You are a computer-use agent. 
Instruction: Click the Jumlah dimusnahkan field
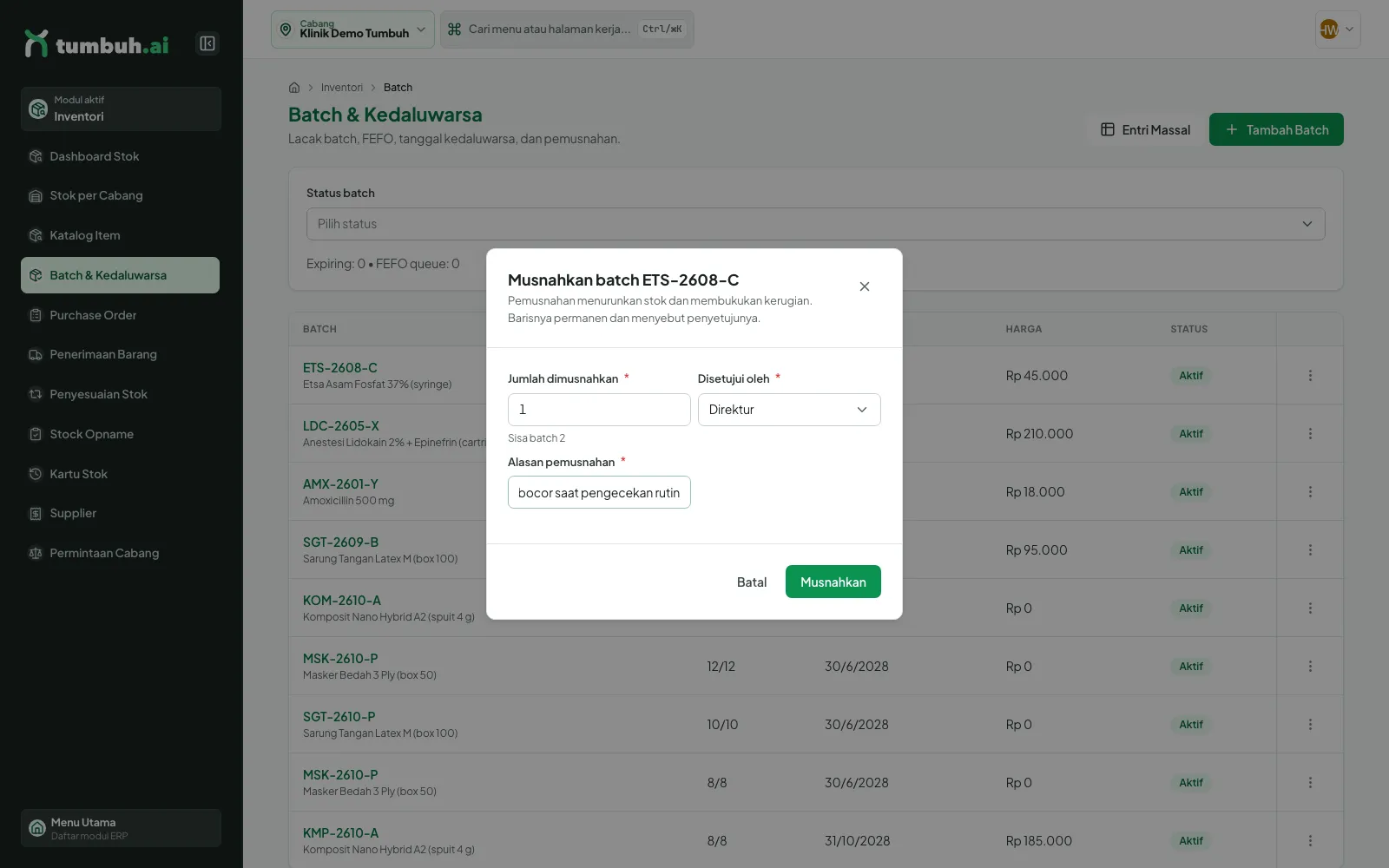tap(599, 410)
